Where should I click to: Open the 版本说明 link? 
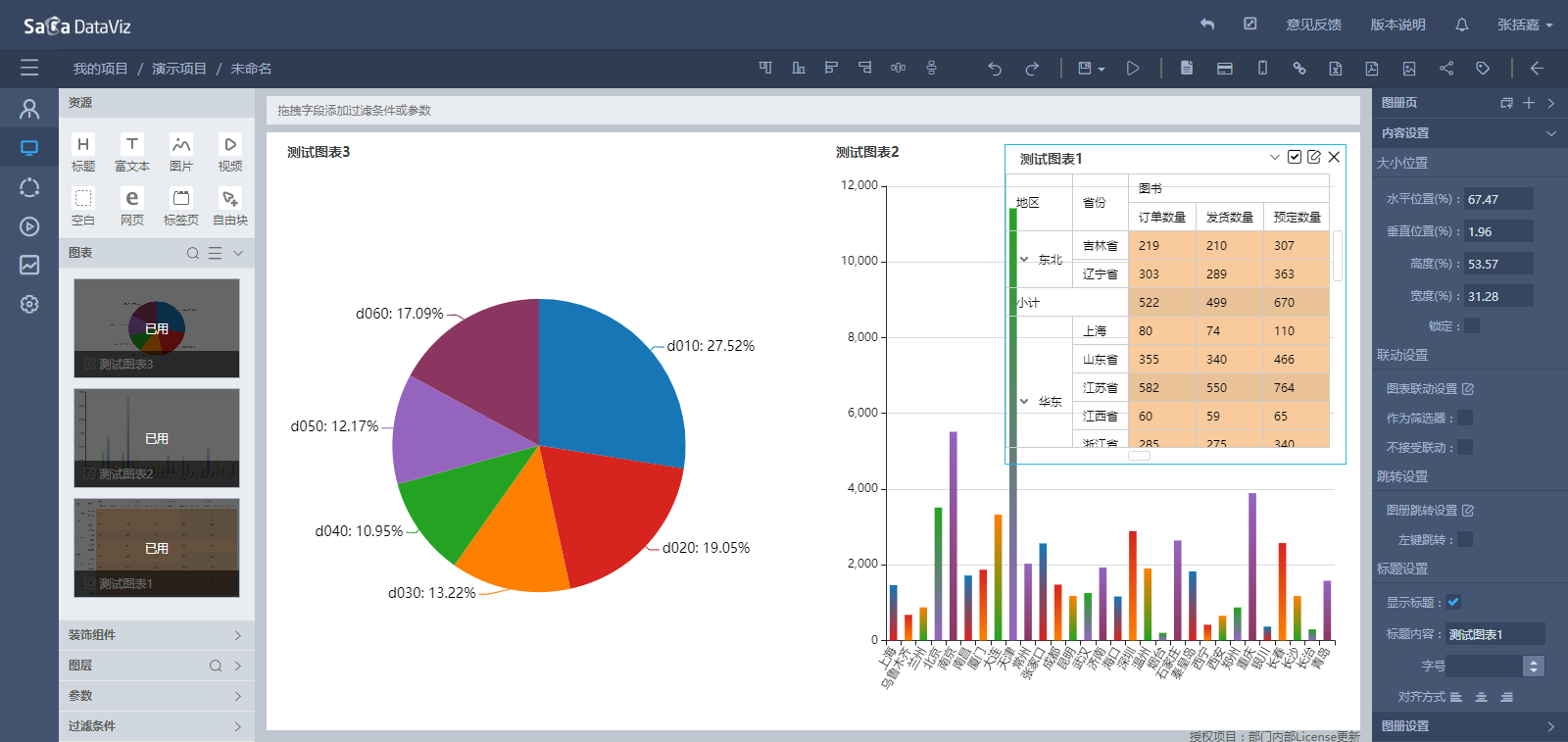pos(1397,25)
